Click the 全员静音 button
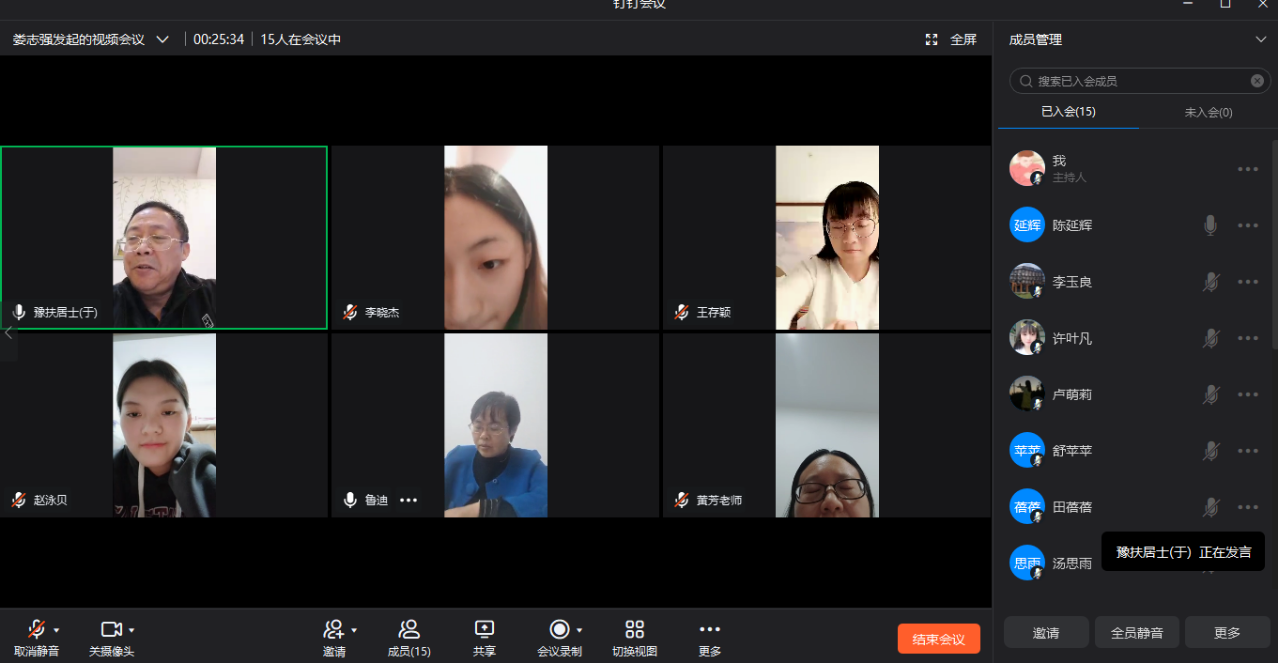The width and height of the screenshot is (1278, 663). point(1136,633)
